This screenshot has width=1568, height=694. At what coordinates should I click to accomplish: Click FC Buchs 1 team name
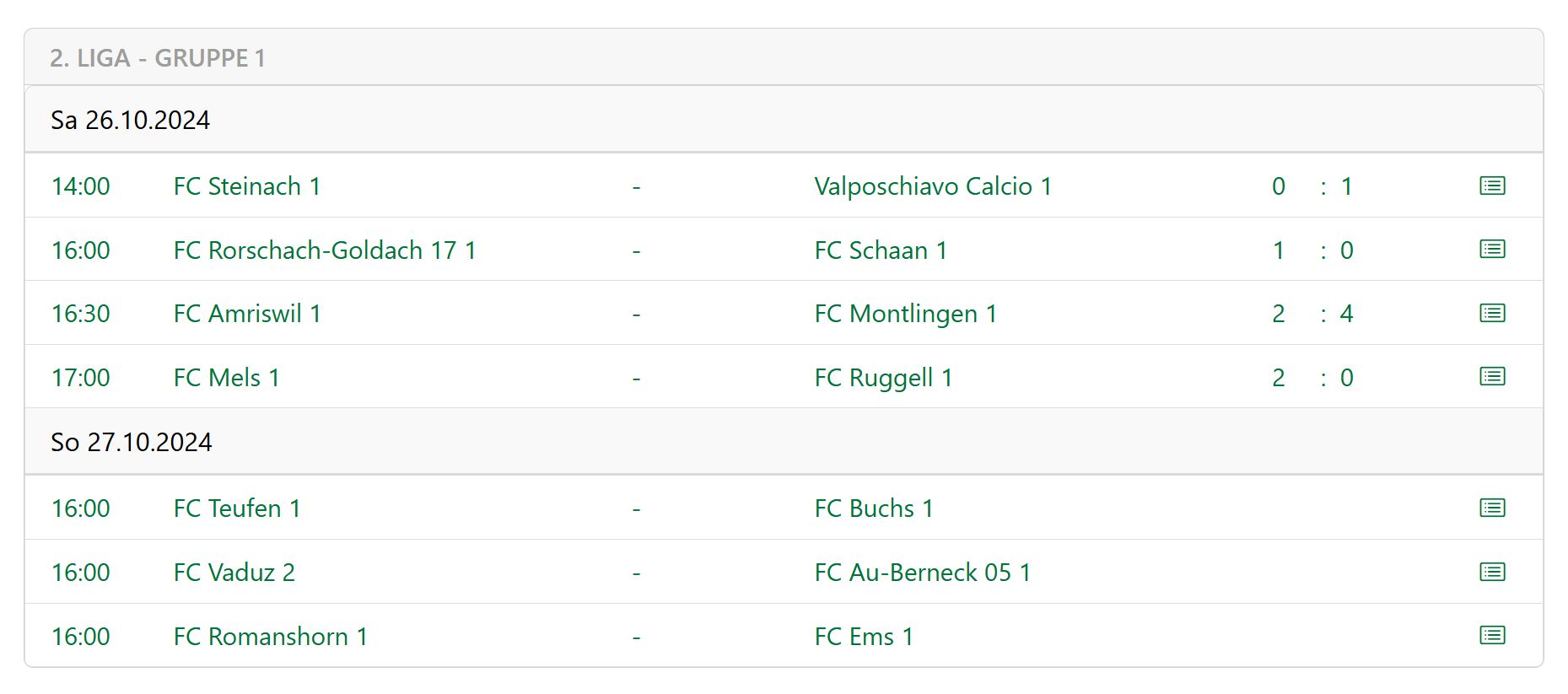874,508
